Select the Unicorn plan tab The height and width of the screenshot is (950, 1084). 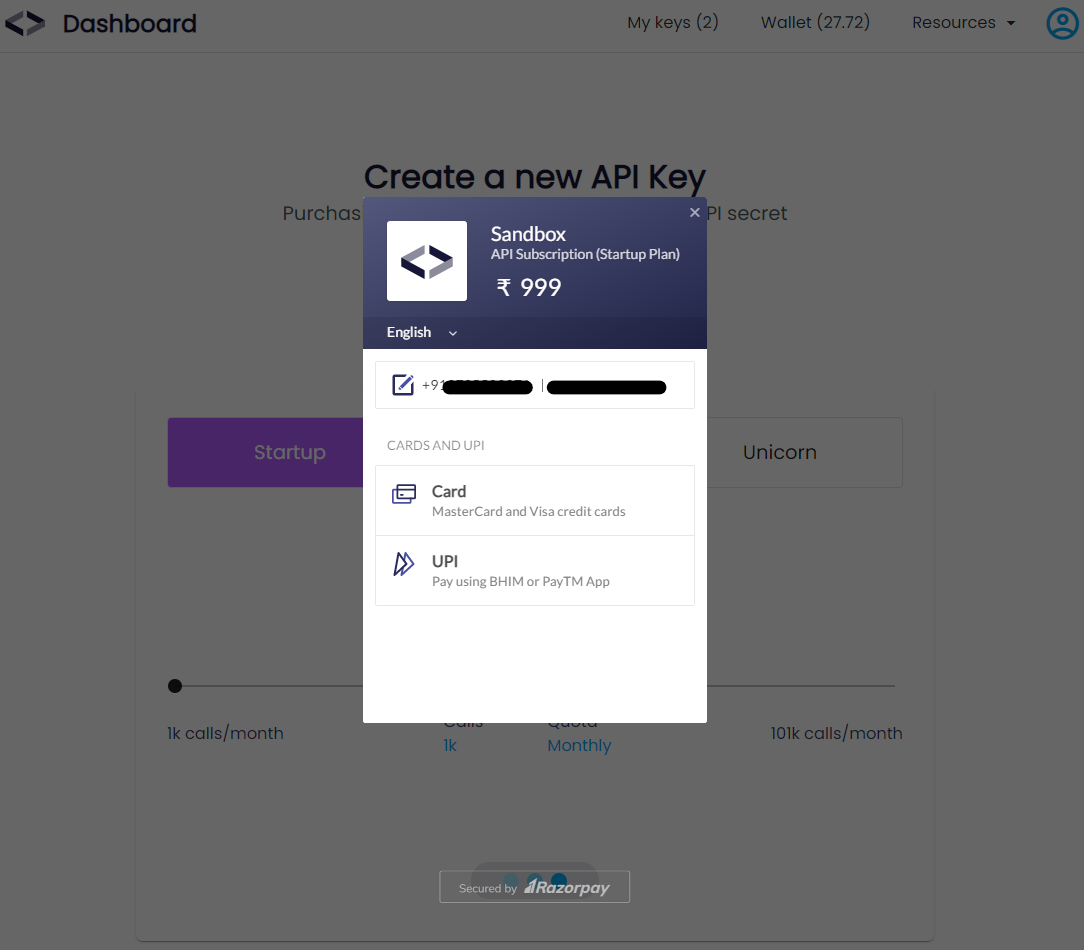point(805,452)
